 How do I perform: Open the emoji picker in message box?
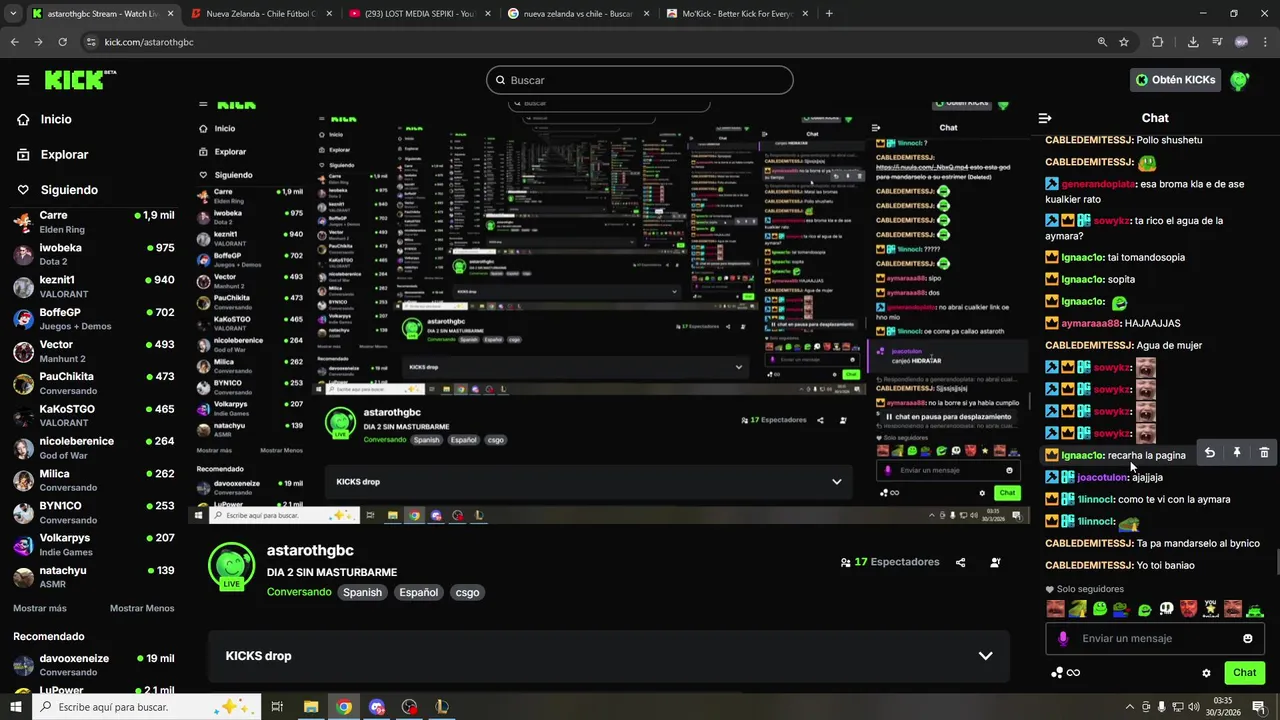coord(1247,638)
